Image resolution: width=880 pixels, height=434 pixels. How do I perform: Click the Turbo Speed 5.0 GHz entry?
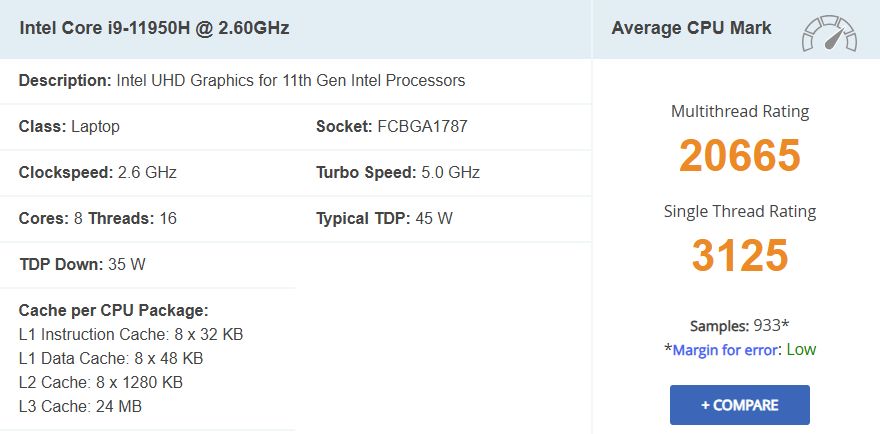397,172
